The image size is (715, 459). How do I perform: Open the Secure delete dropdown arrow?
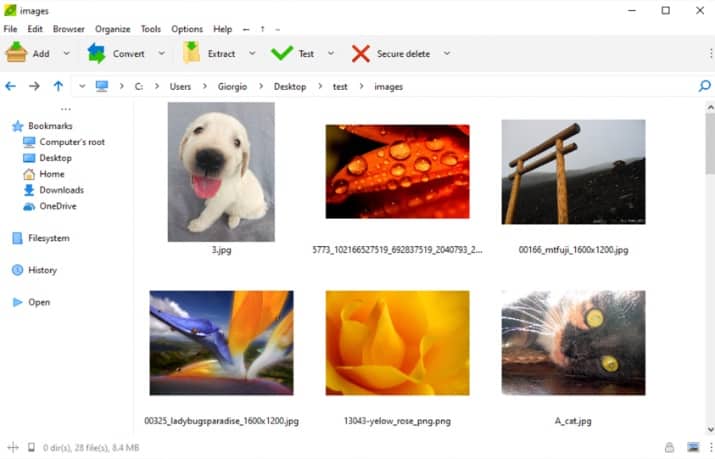coord(446,54)
